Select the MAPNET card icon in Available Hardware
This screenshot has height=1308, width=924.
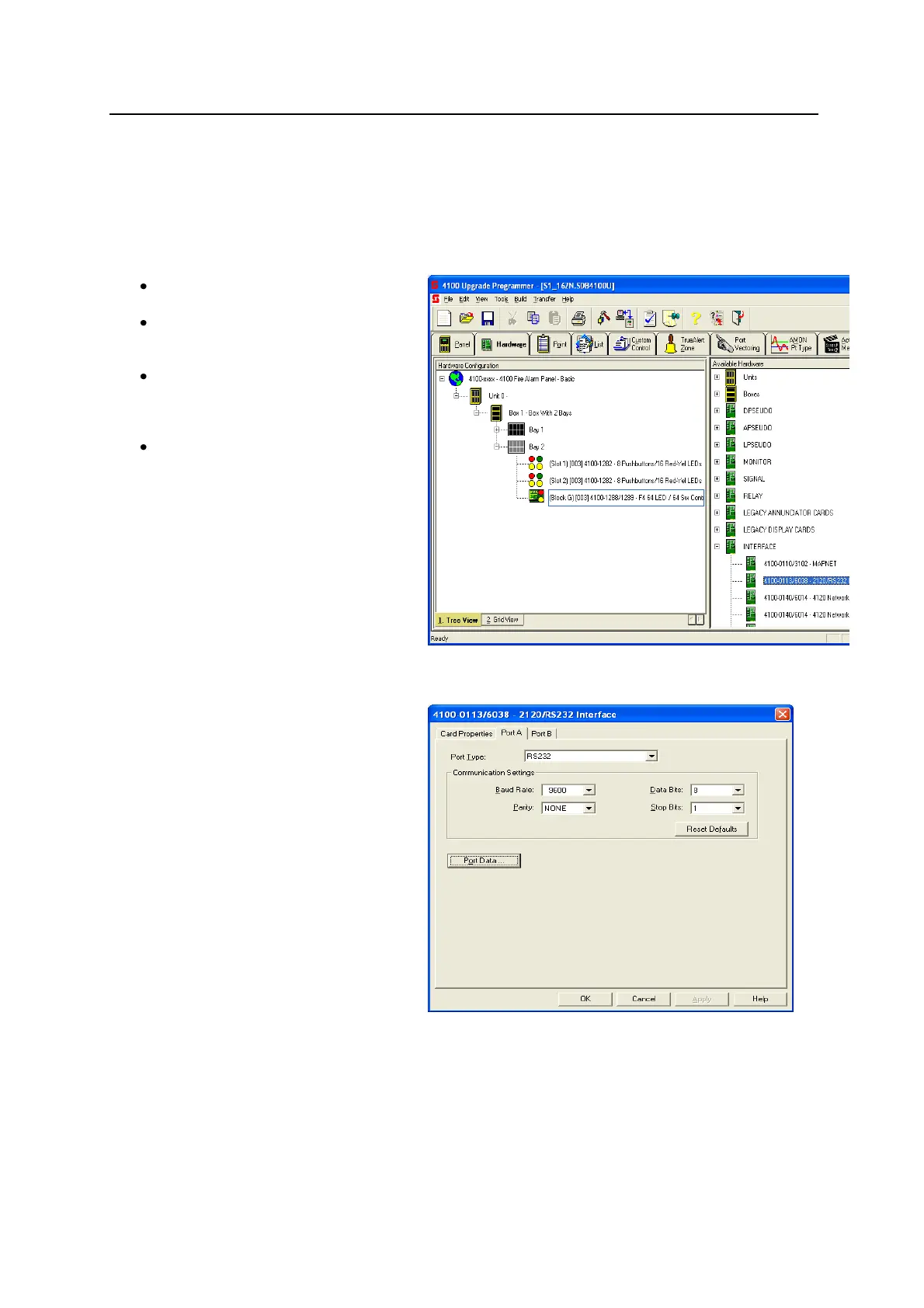pyautogui.click(x=751, y=563)
